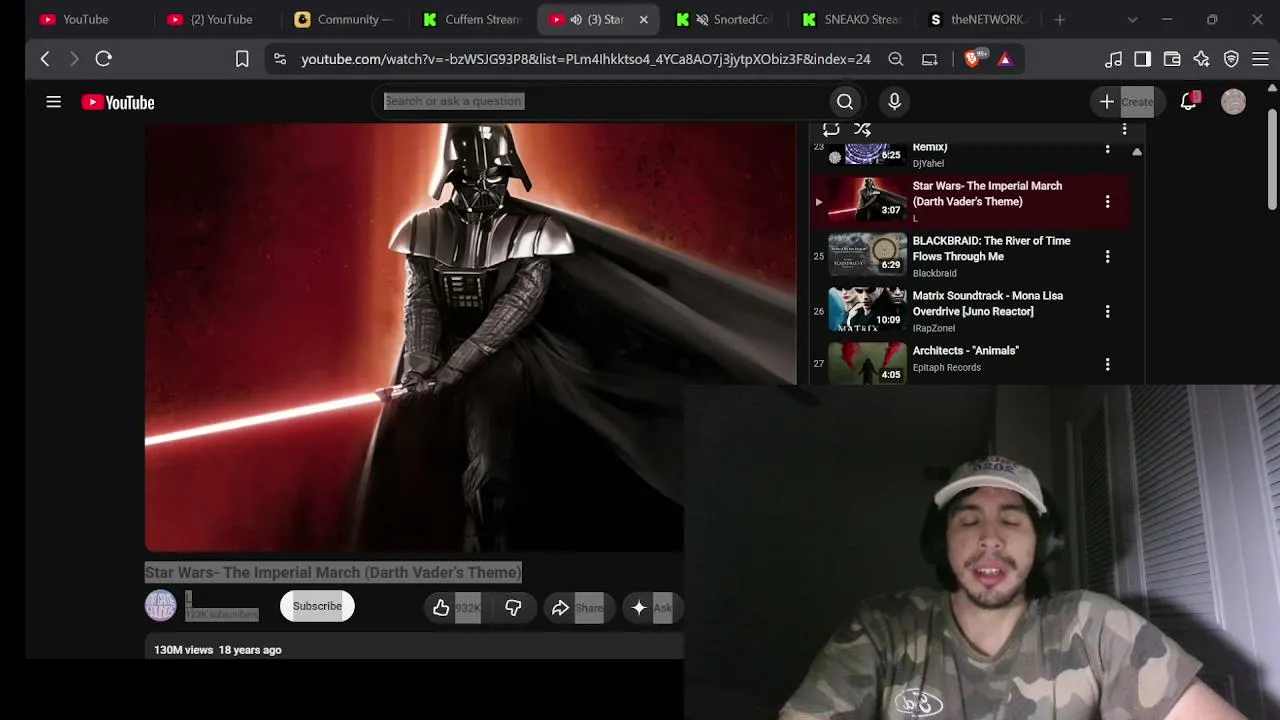1280x720 pixels.
Task: Open options for Imperial March playlist item
Action: [x=1107, y=202]
